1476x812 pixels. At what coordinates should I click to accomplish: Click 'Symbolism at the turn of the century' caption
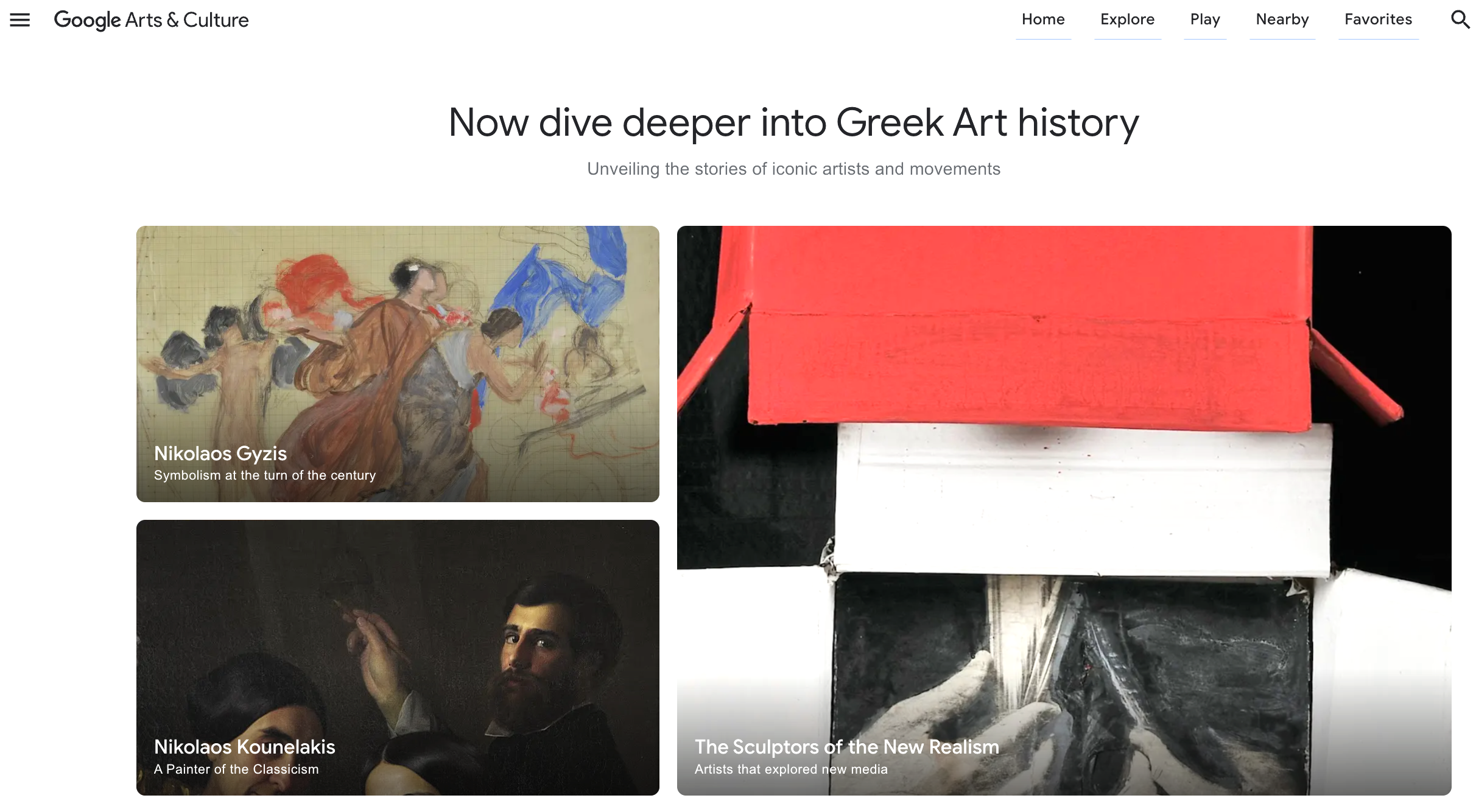coord(265,475)
